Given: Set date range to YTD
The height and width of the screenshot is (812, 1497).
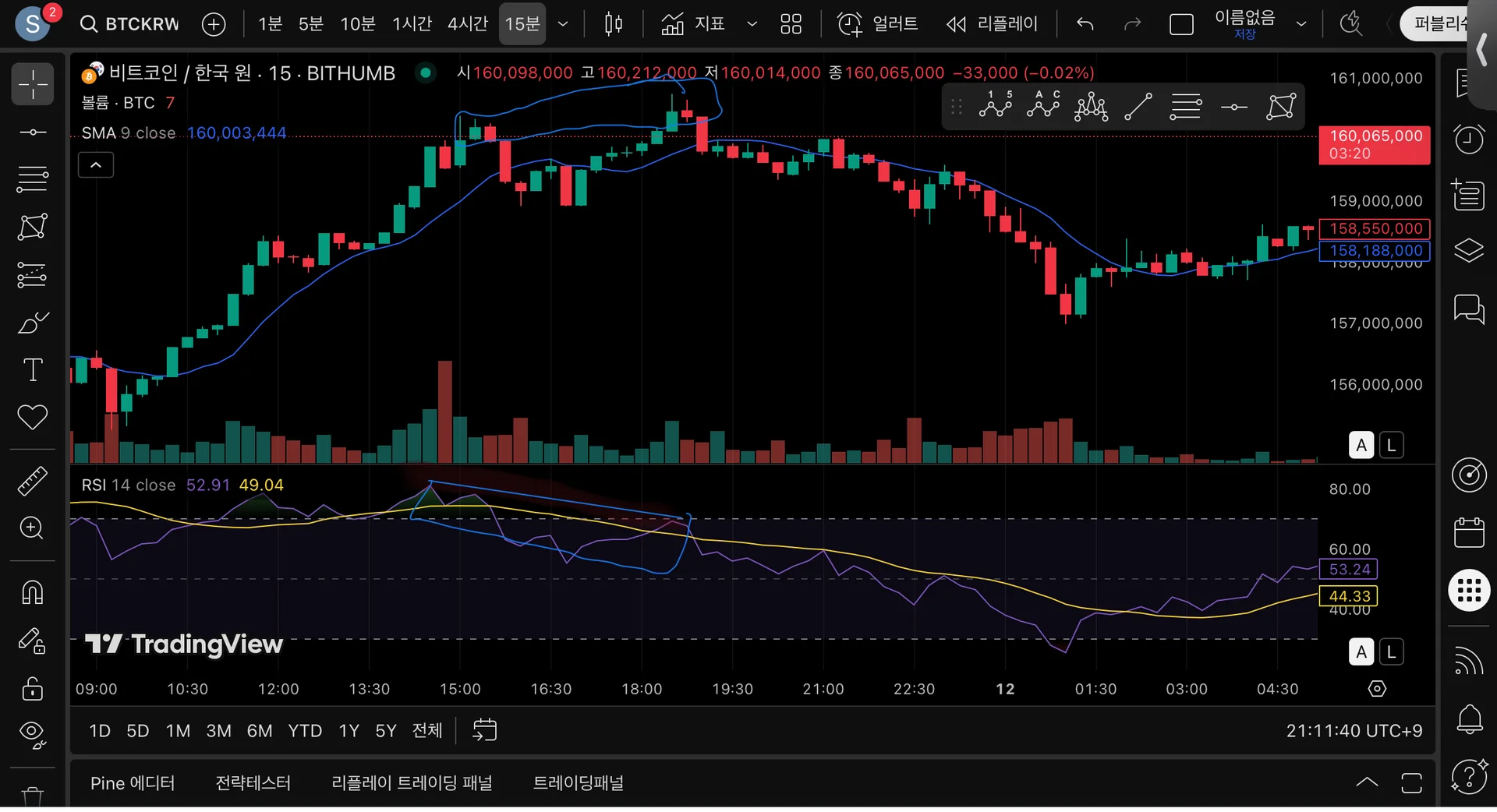Looking at the screenshot, I should point(305,731).
